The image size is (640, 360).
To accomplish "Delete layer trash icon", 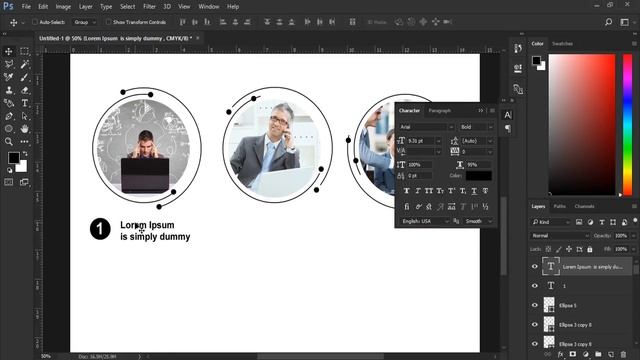I will pyautogui.click(x=623, y=354).
